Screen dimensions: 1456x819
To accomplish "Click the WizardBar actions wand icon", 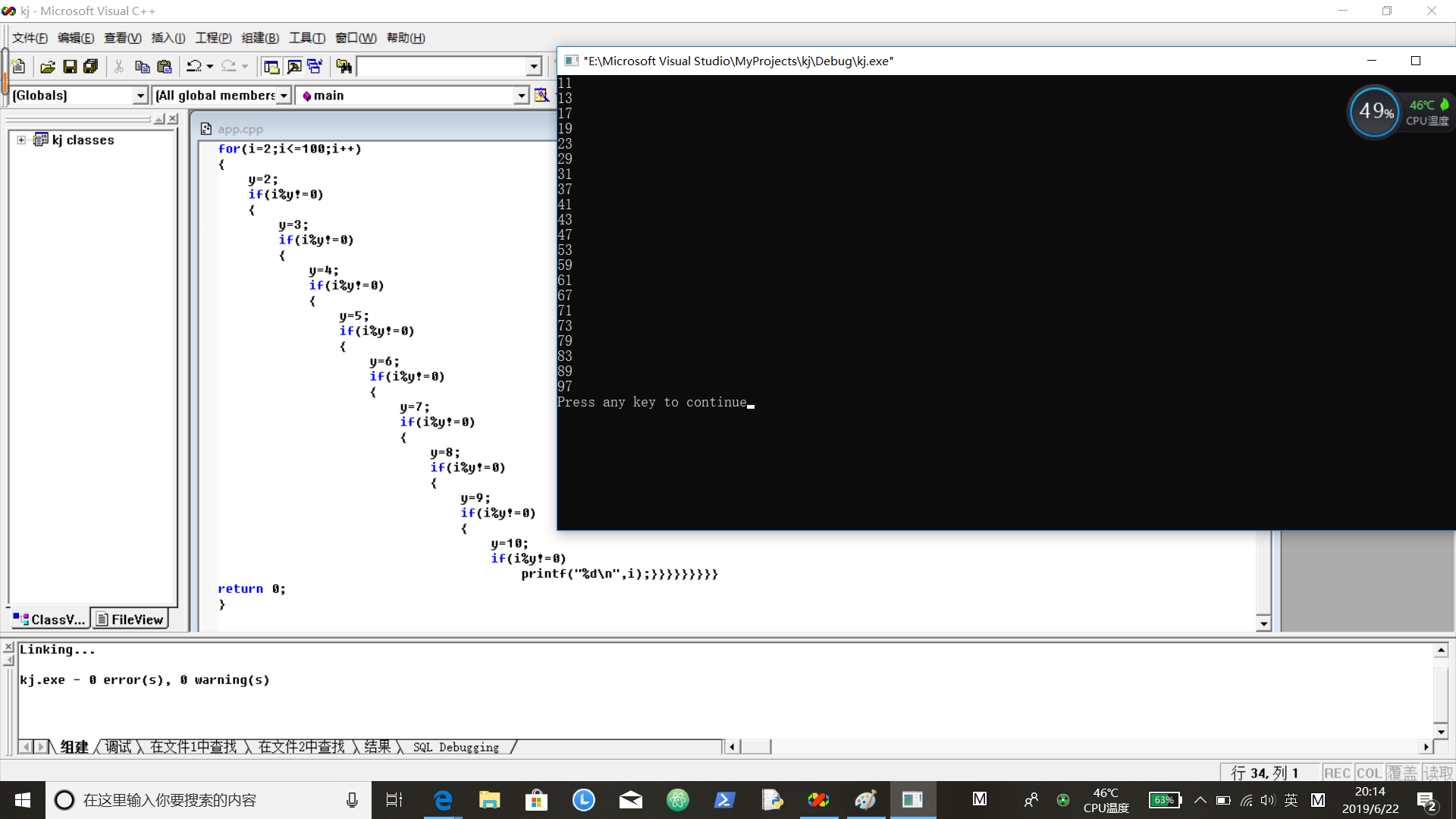I will point(541,95).
